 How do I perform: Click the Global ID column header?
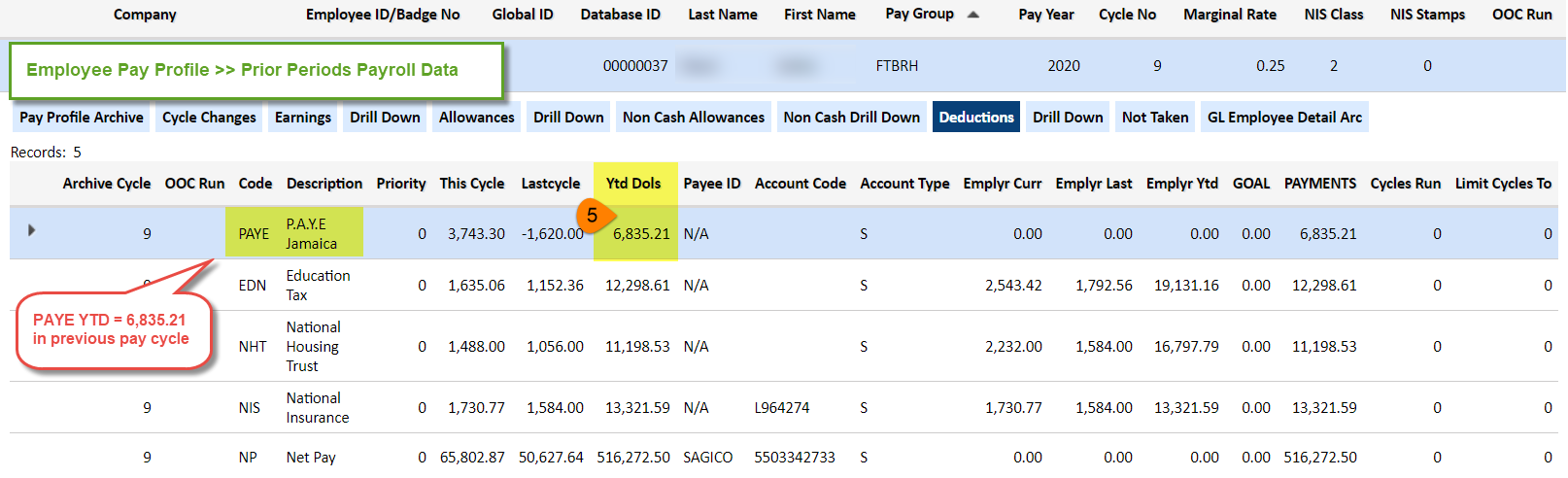point(523,15)
